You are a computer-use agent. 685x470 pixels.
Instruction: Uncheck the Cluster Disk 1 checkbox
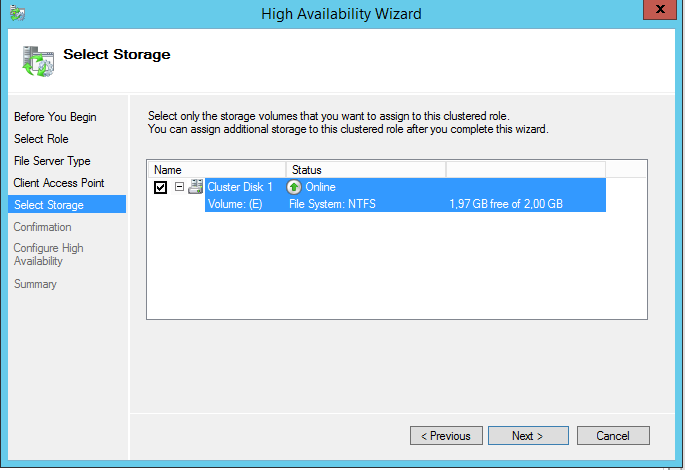(161, 188)
